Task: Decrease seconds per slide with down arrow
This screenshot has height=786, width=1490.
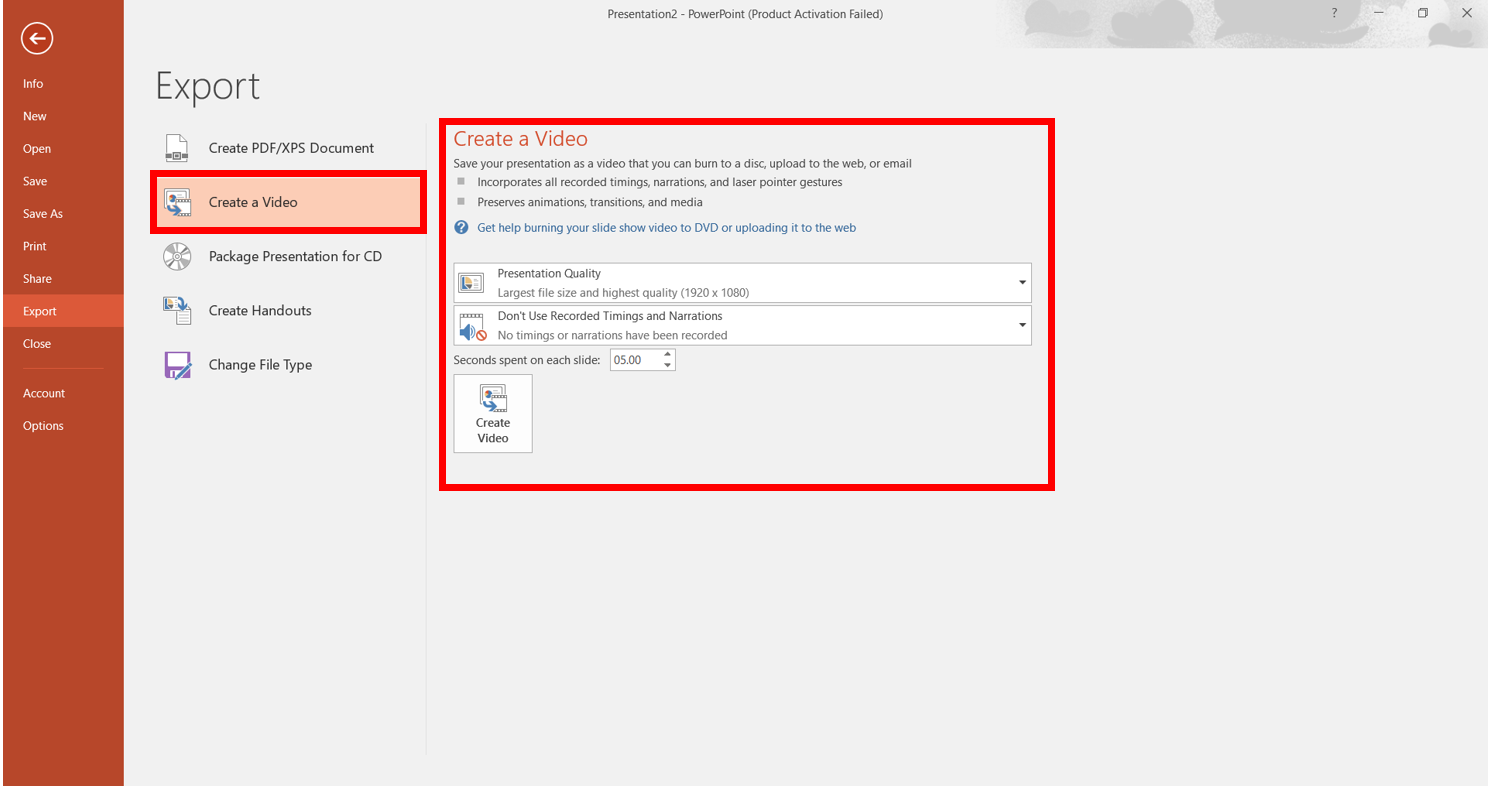Action: point(668,365)
